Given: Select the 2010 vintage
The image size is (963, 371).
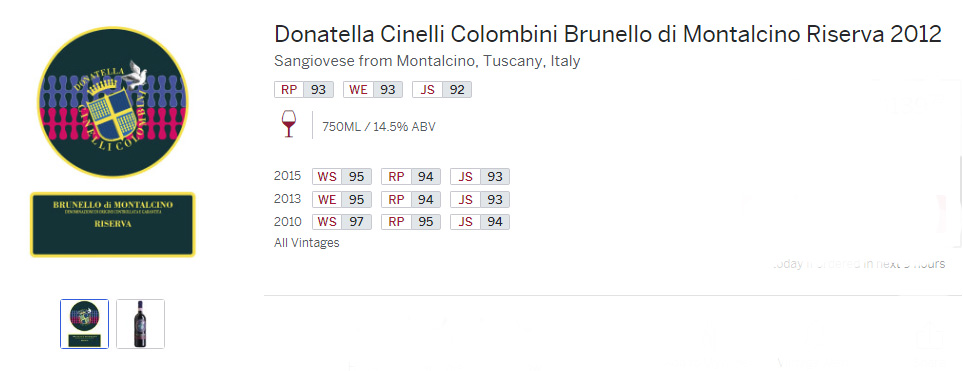Looking at the screenshot, I should (287, 222).
